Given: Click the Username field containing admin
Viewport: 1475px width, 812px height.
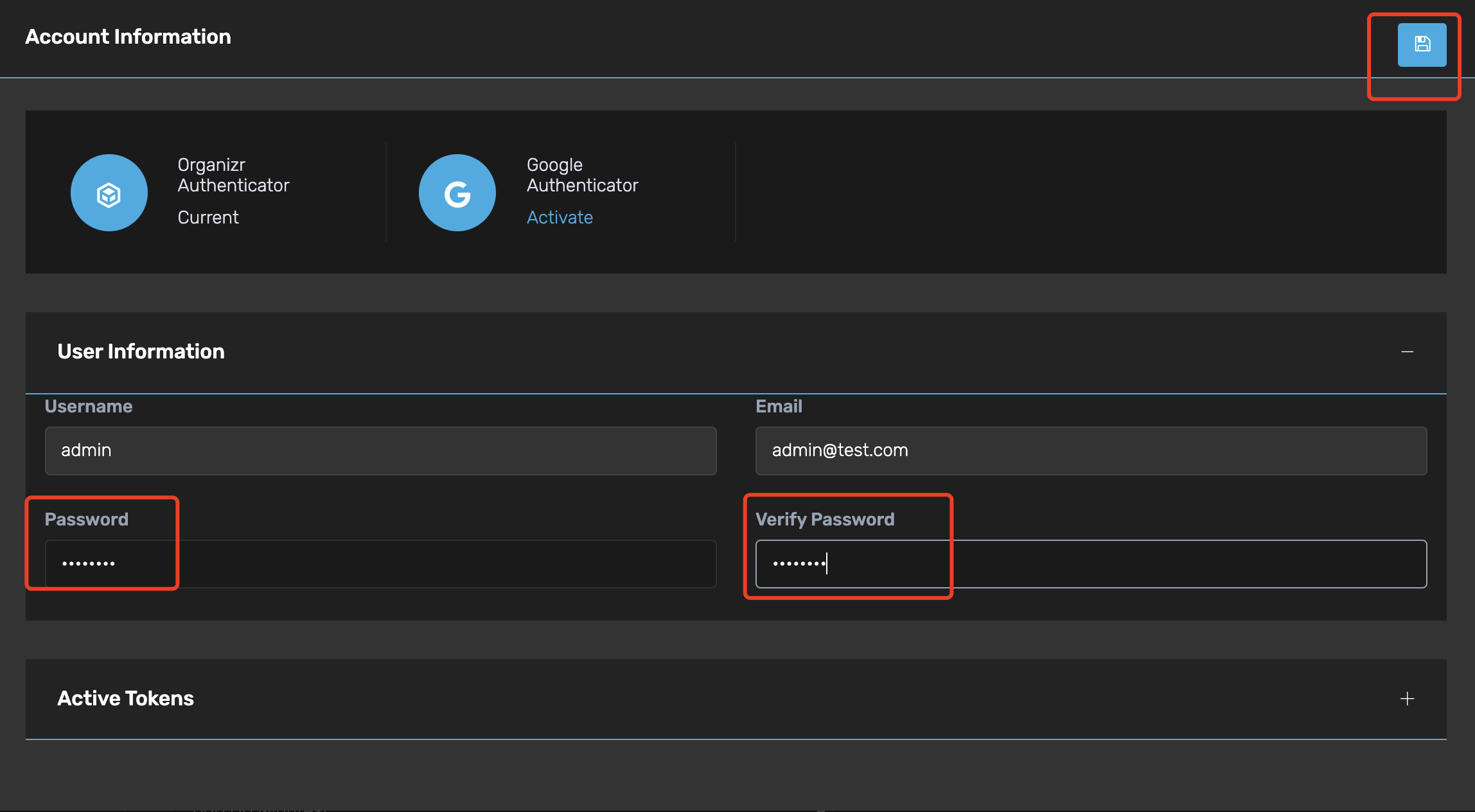Looking at the screenshot, I should coord(380,451).
